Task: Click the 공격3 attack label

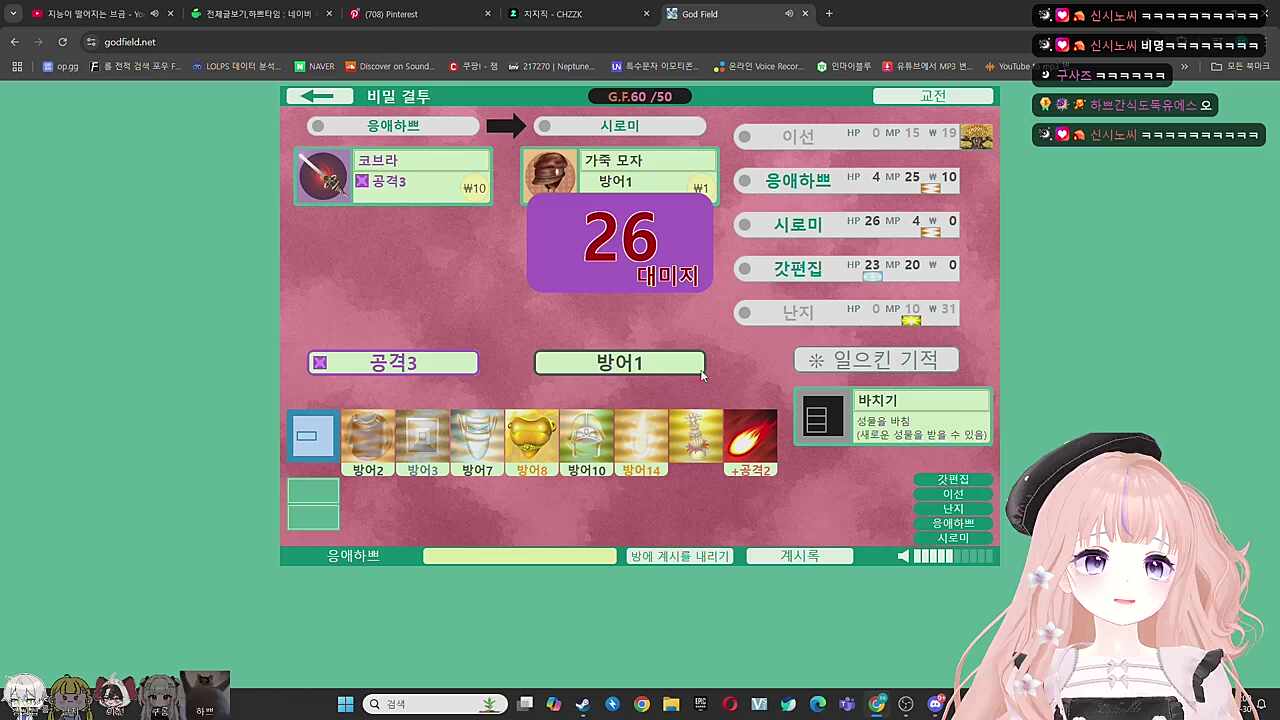Action: click(x=393, y=363)
